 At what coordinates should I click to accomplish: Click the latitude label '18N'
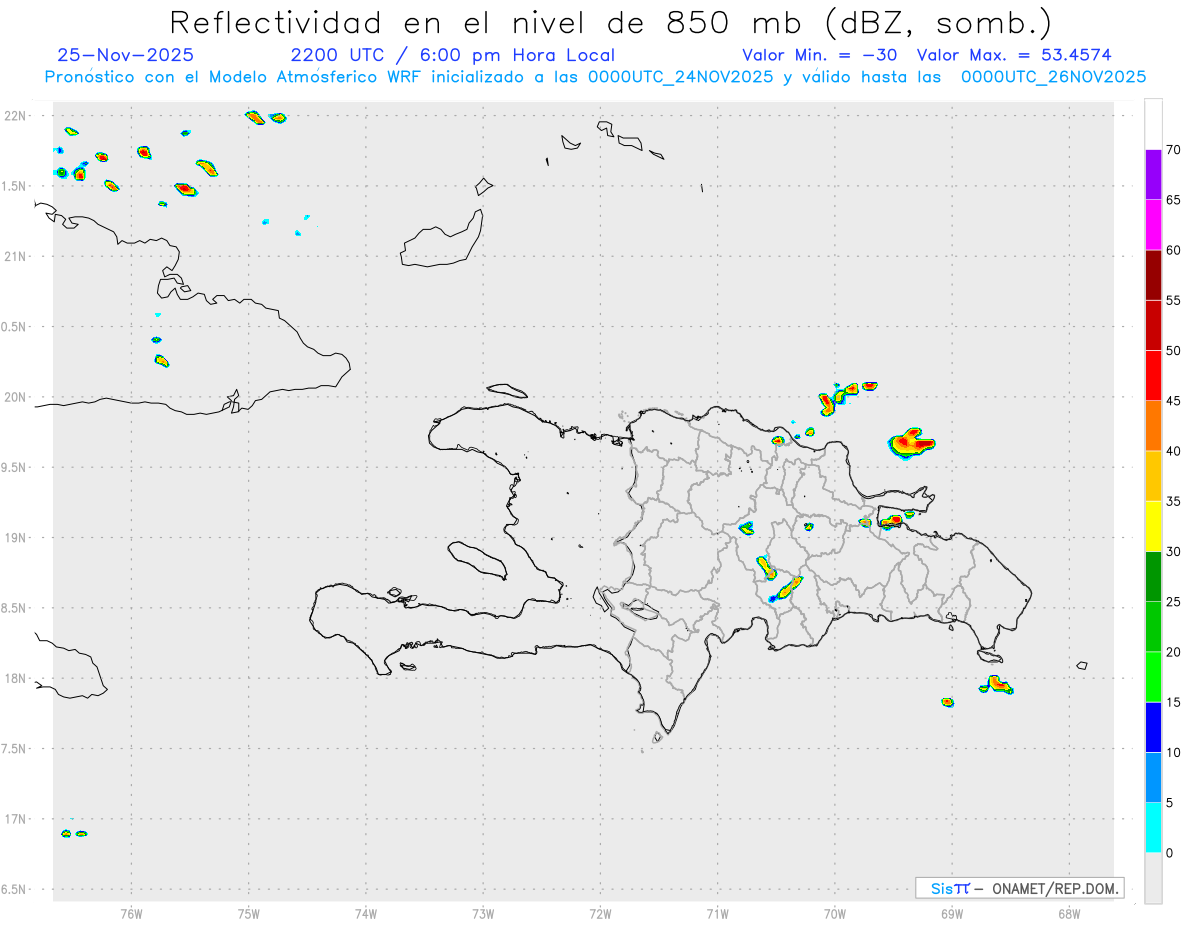click(x=16, y=679)
